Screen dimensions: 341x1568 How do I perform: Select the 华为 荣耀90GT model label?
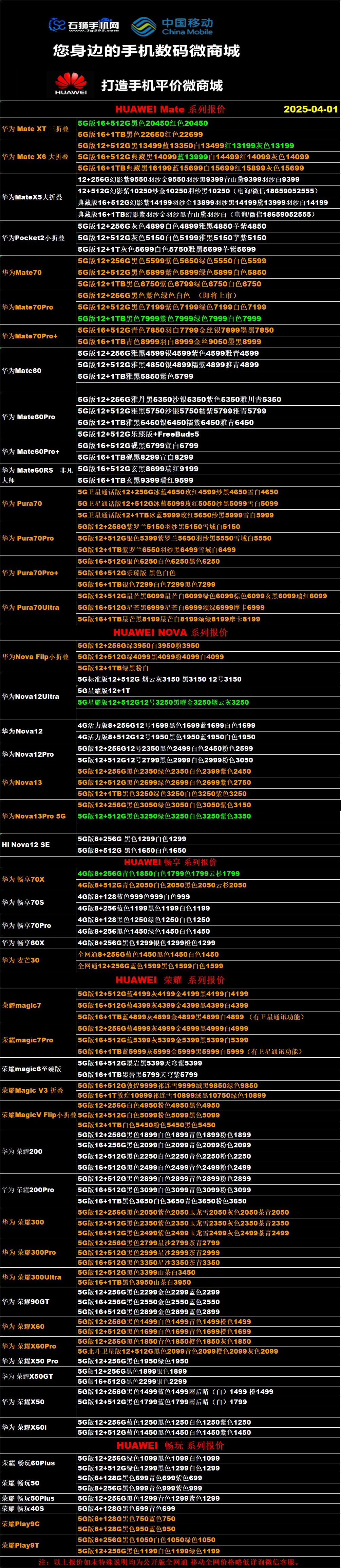(x=25, y=1301)
